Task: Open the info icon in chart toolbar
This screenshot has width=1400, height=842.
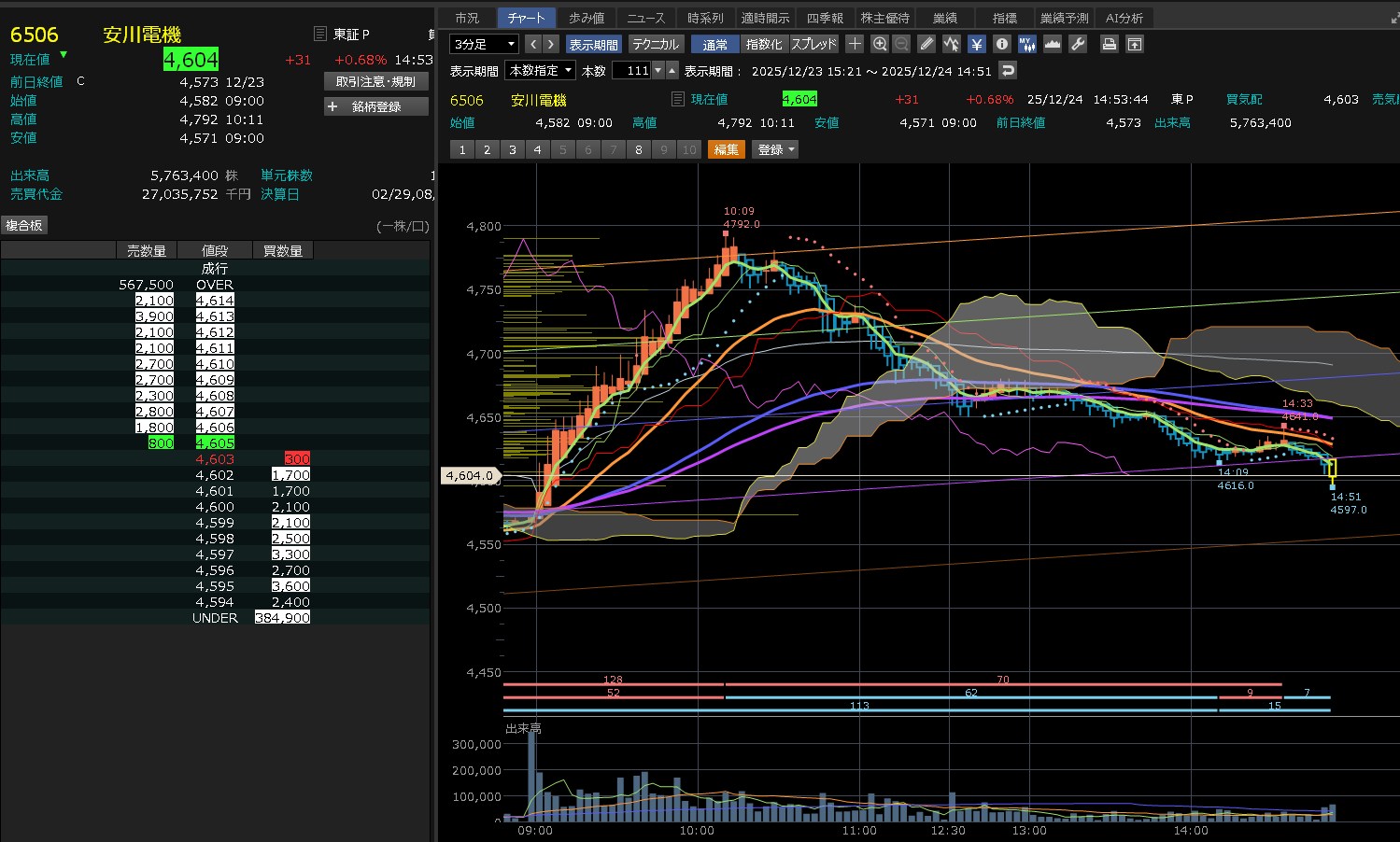Action: pos(1002,44)
